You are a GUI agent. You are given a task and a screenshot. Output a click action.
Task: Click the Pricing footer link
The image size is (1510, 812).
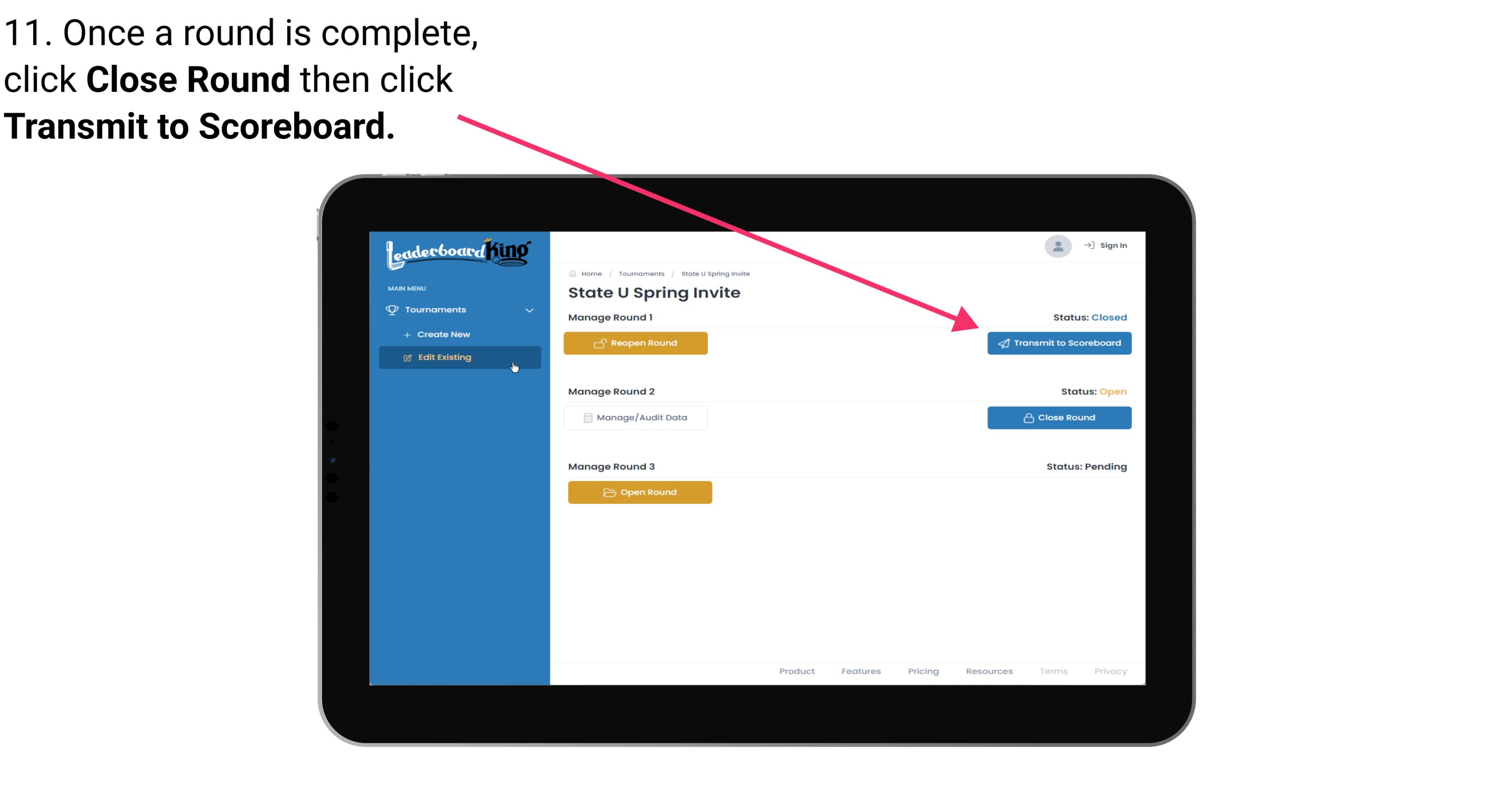click(x=923, y=670)
